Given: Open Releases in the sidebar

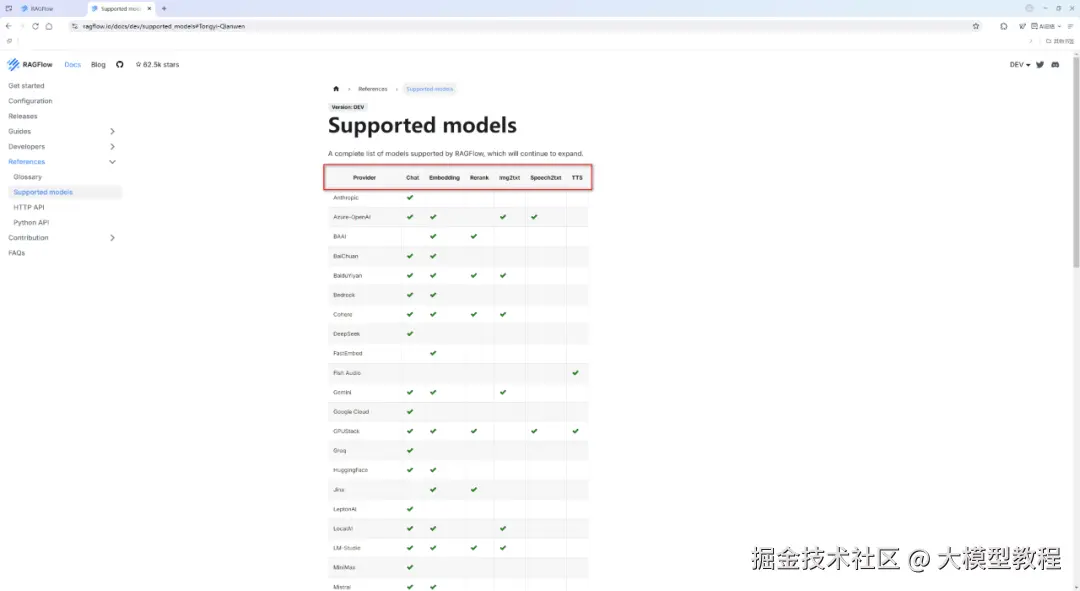Looking at the screenshot, I should 23,116.
